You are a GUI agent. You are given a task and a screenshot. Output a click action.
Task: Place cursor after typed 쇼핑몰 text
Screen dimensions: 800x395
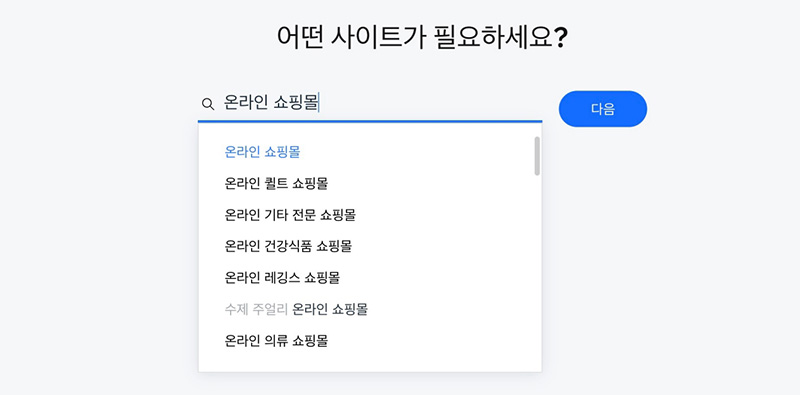click(318, 104)
